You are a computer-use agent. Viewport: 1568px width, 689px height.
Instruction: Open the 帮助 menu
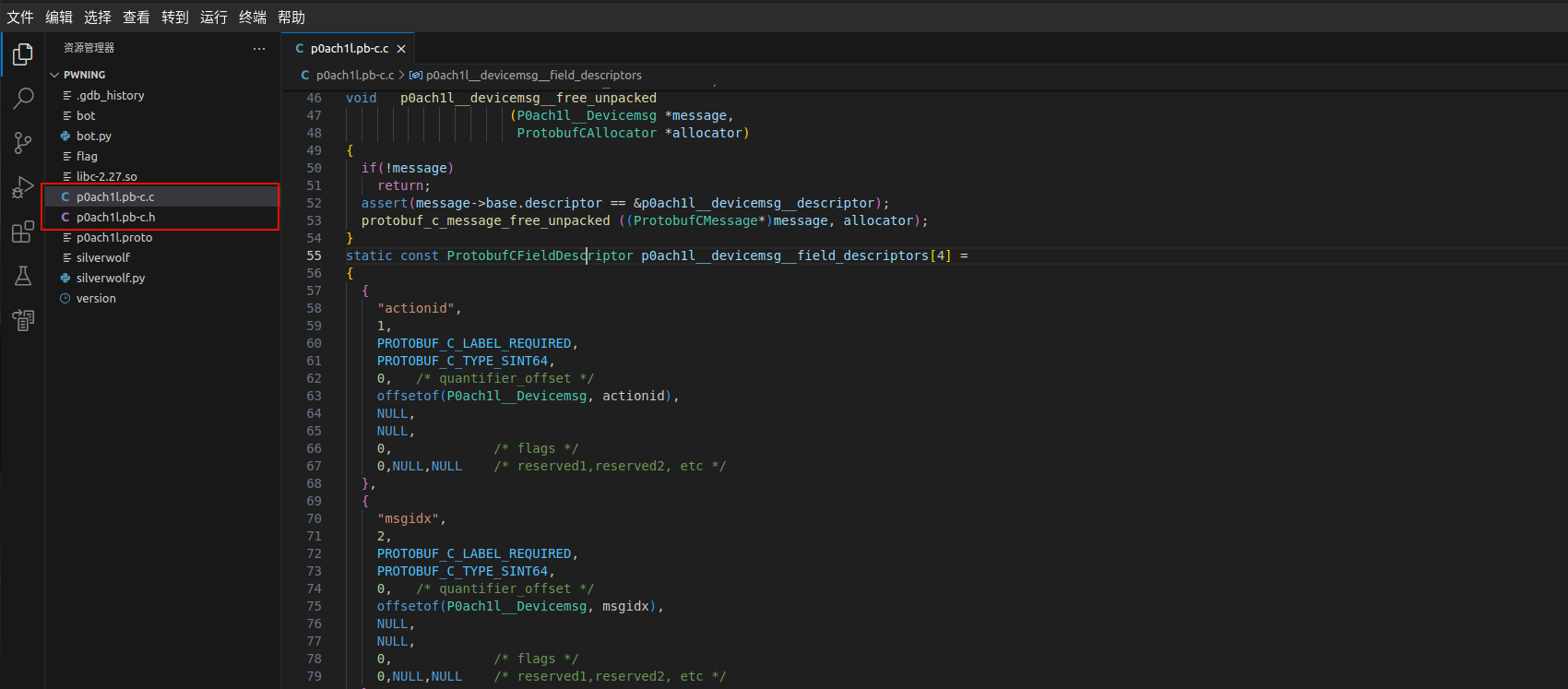click(x=291, y=17)
